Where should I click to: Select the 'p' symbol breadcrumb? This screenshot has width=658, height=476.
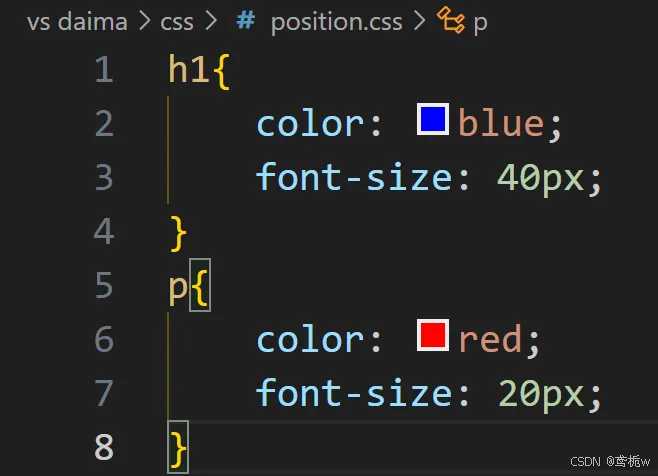click(480, 23)
